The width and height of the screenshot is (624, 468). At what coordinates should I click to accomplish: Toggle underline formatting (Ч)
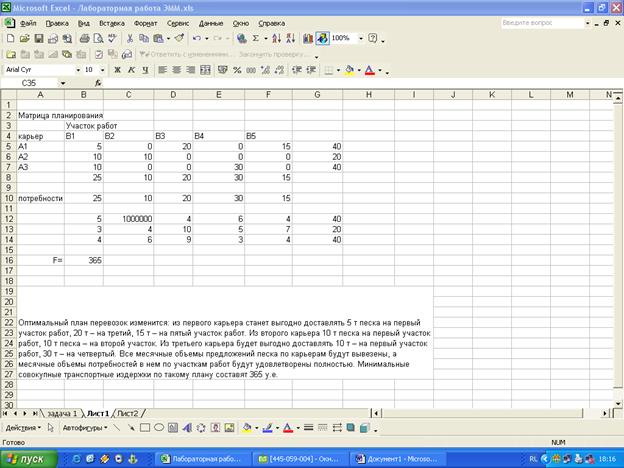tap(145, 70)
